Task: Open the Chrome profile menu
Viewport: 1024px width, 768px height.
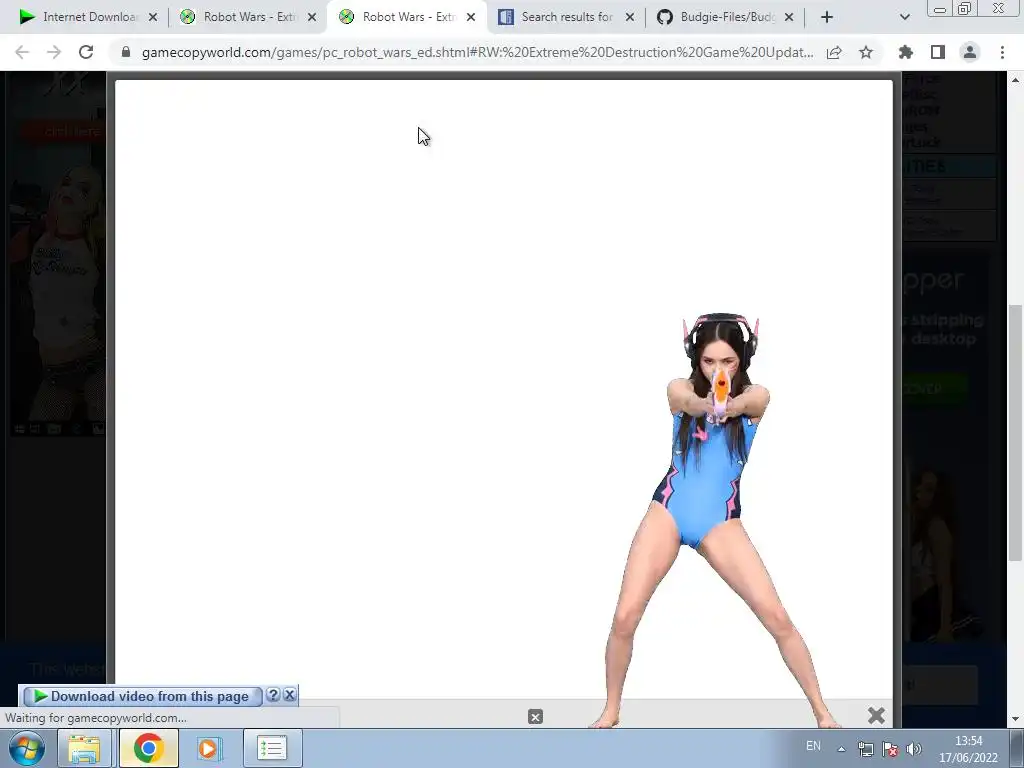Action: pyautogui.click(x=970, y=52)
